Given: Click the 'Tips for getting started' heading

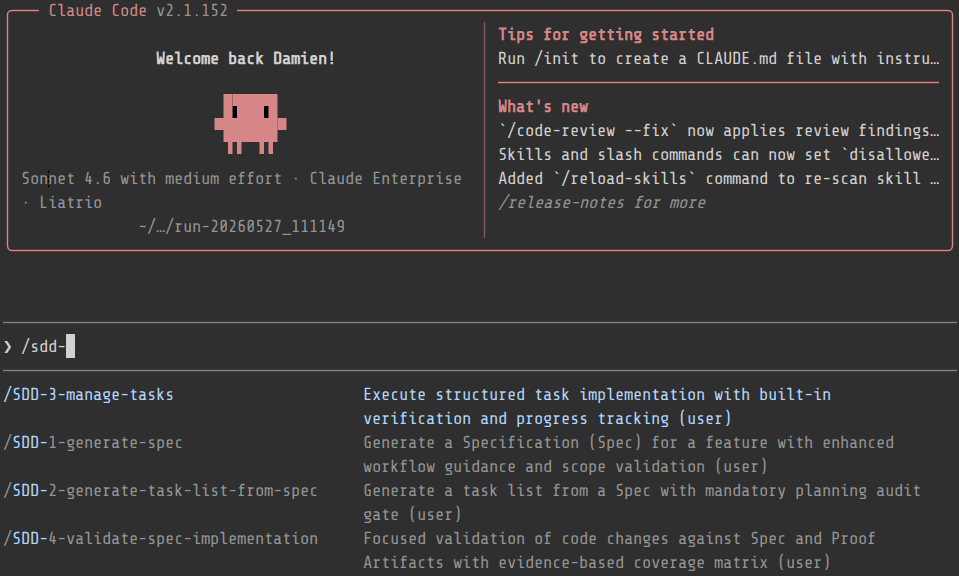Looking at the screenshot, I should (x=606, y=35).
